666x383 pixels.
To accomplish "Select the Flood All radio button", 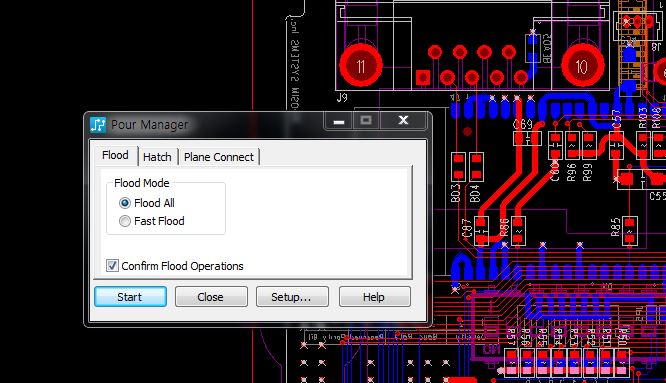I will click(124, 203).
